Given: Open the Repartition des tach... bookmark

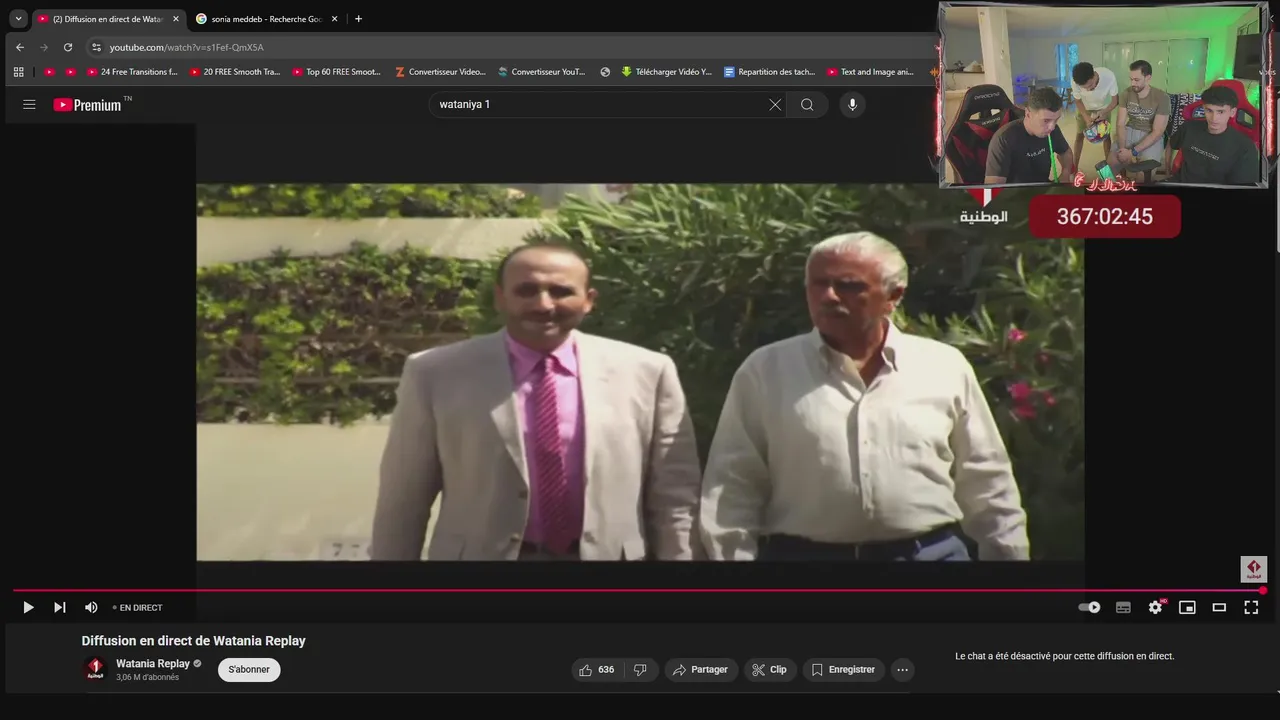Looking at the screenshot, I should coord(769,72).
